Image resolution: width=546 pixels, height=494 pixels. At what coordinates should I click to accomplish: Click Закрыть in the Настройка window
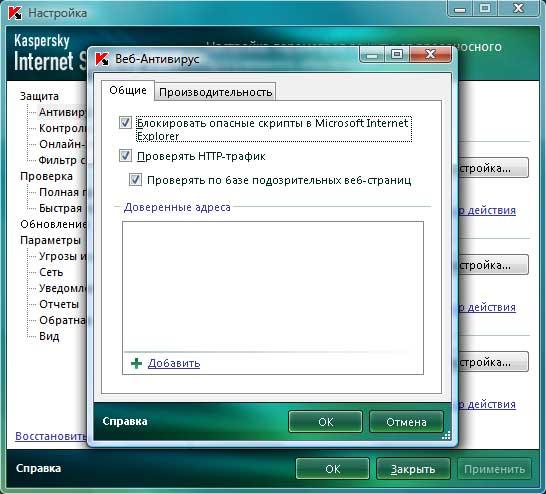coord(413,469)
